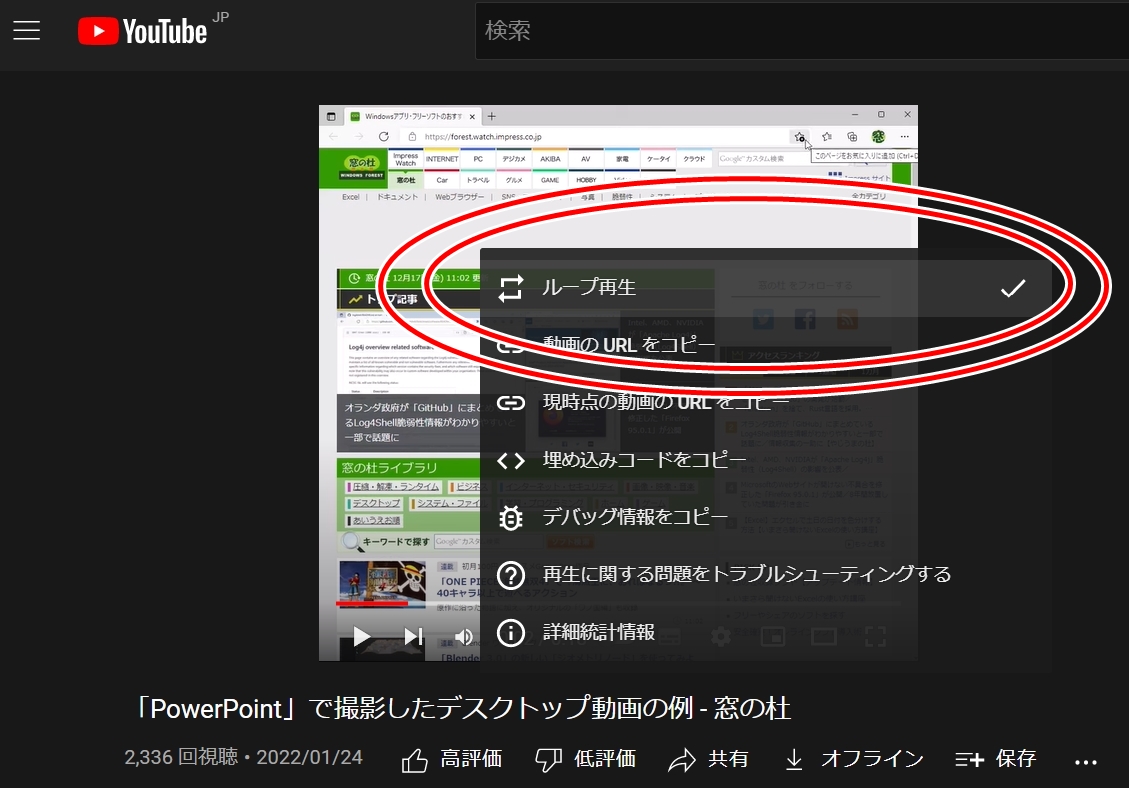Open more actions with the ellipsis icon
Screen dimensions: 1129x788
tap(1096, 759)
